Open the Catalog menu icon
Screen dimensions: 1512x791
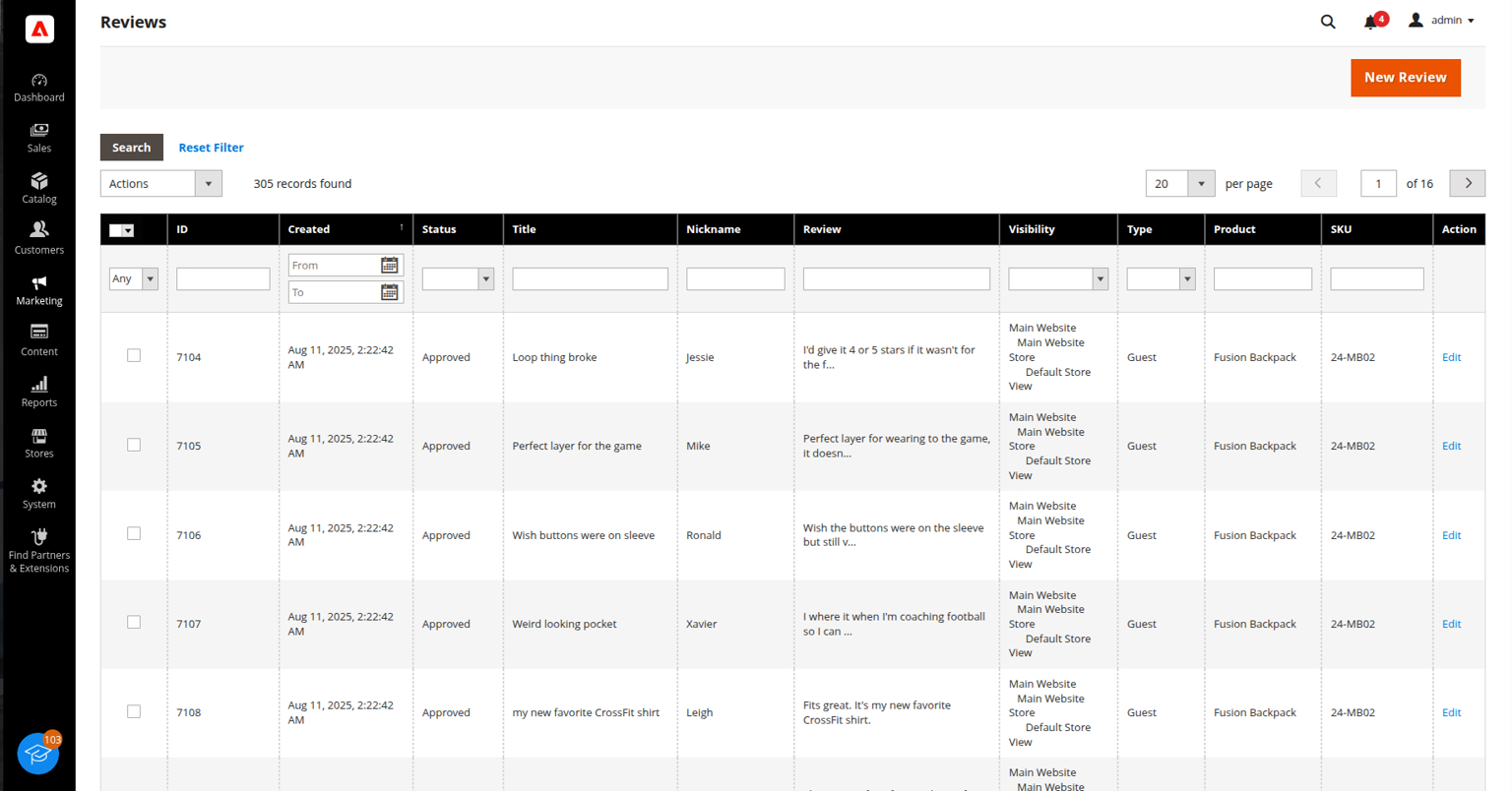(39, 181)
